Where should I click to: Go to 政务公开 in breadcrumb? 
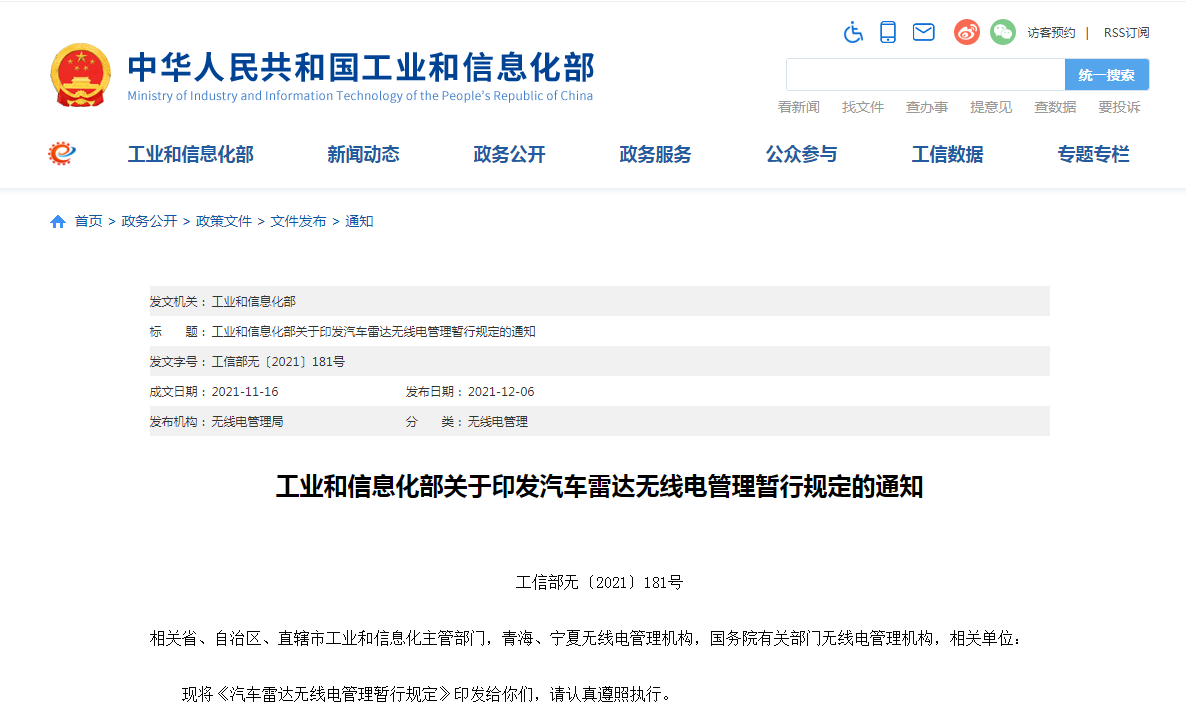click(149, 222)
